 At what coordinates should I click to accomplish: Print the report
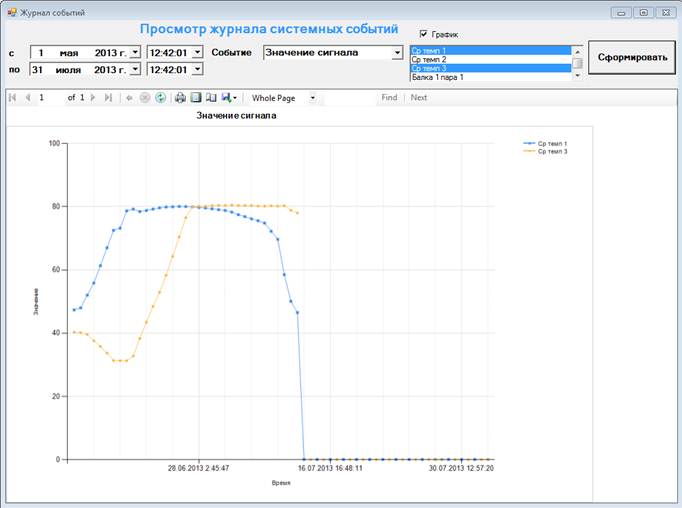click(180, 98)
